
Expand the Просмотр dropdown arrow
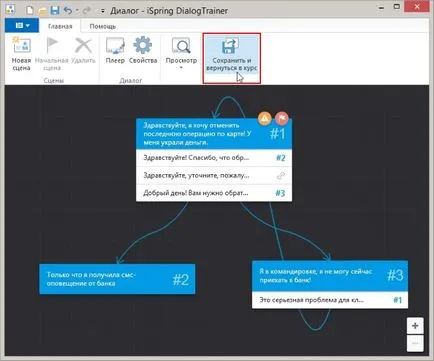tap(181, 67)
